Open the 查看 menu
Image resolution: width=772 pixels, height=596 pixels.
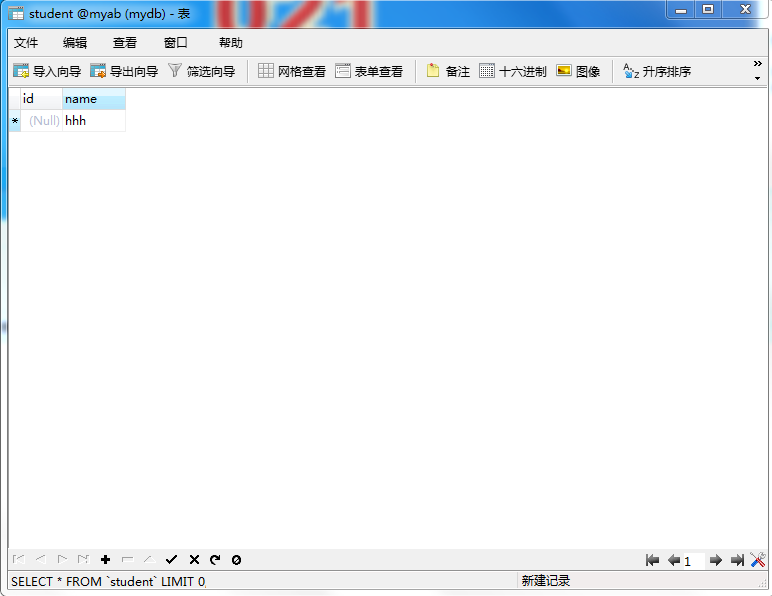tap(125, 43)
